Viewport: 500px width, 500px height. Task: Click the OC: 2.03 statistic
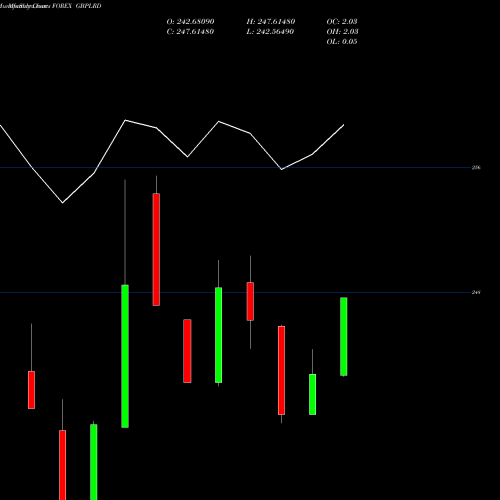pos(342,22)
